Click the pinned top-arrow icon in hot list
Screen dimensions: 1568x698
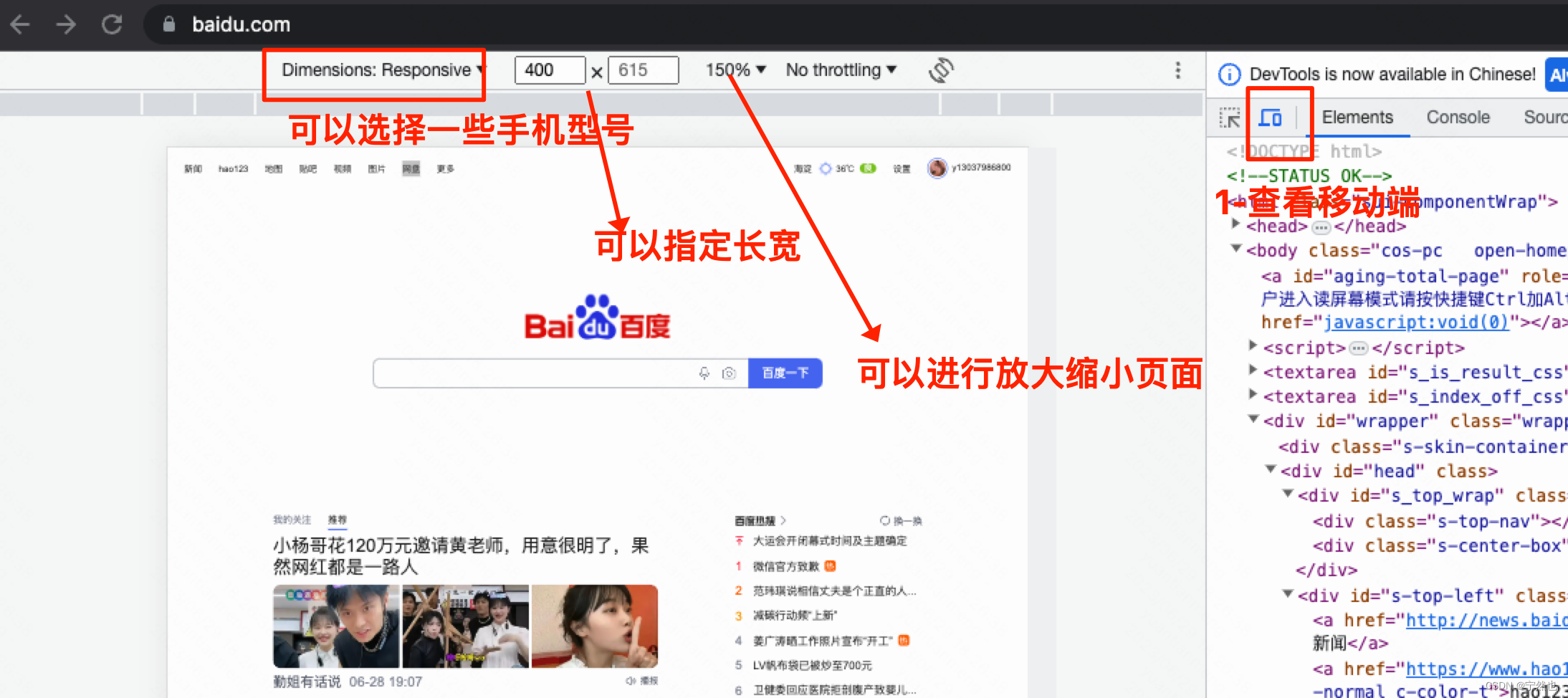(739, 541)
